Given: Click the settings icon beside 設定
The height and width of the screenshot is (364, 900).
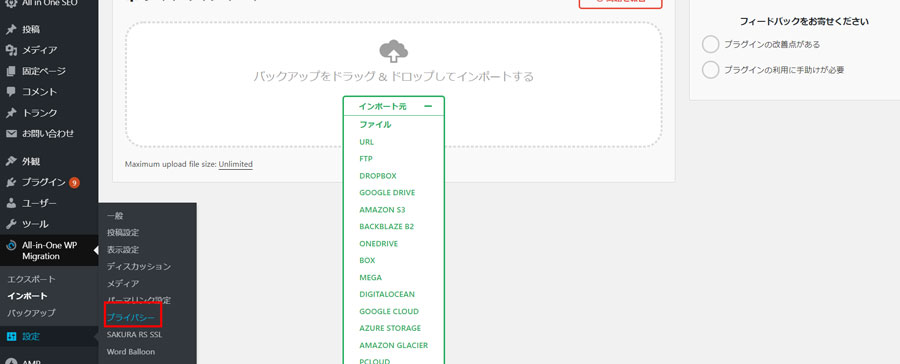Looking at the screenshot, I should pyautogui.click(x=11, y=336).
